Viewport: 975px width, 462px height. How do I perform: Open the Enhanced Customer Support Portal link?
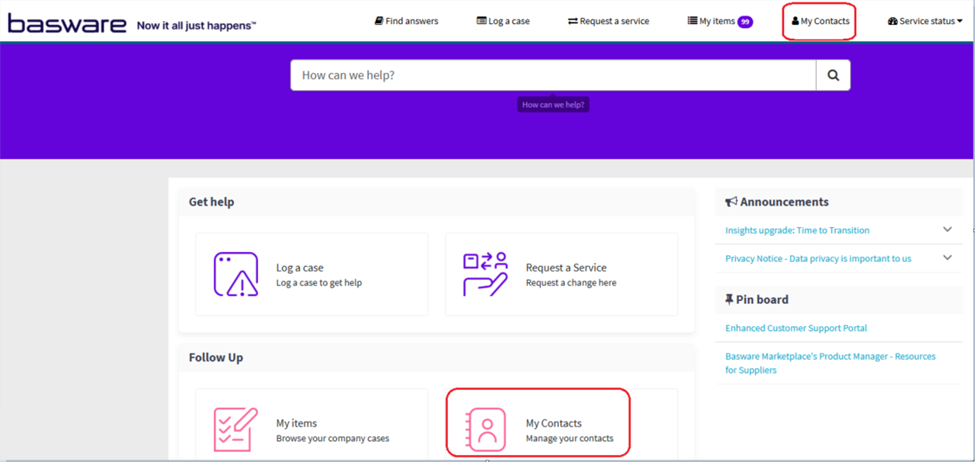(796, 328)
